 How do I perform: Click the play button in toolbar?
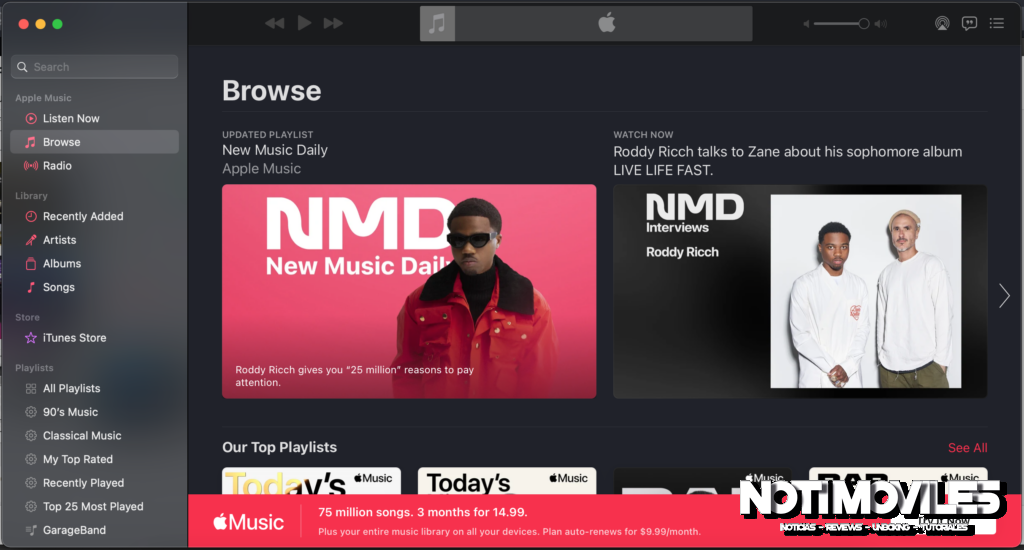304,24
